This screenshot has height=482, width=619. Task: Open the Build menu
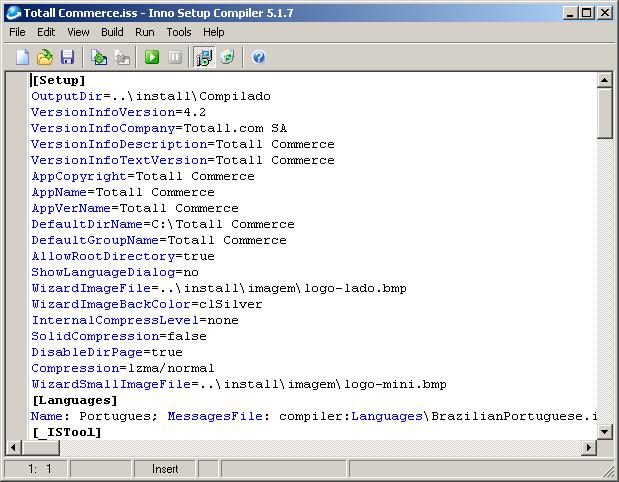(112, 32)
